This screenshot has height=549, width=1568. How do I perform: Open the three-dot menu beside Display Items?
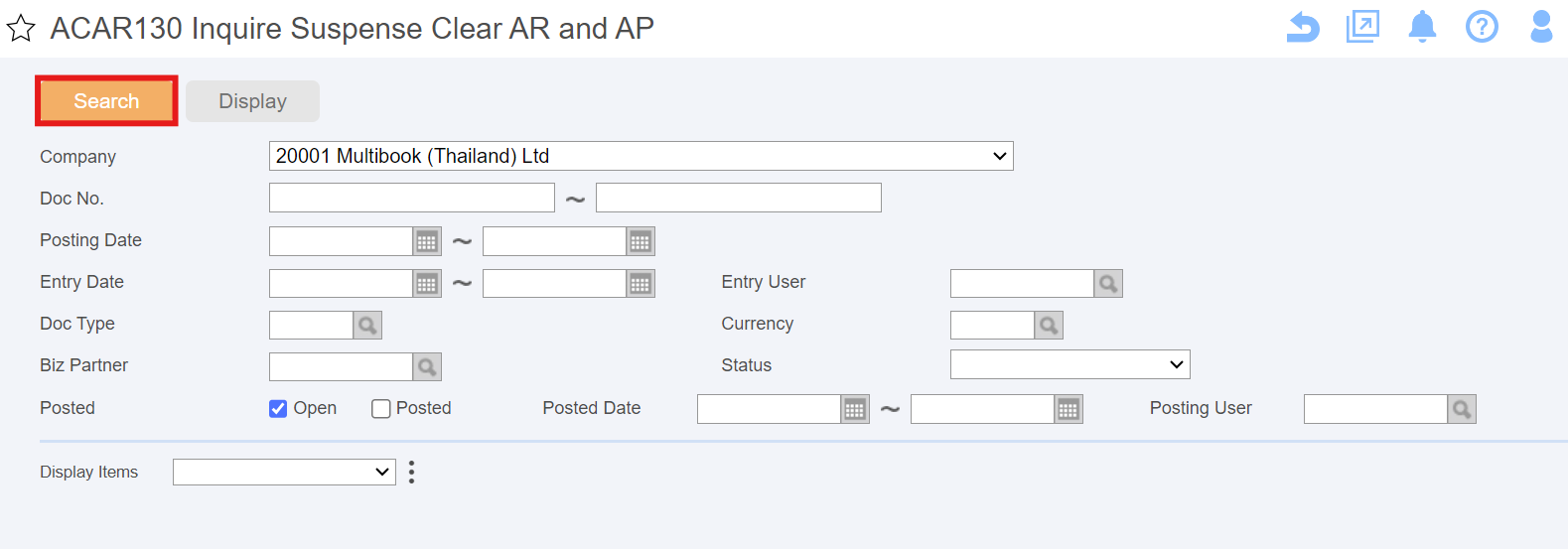pyautogui.click(x=411, y=472)
